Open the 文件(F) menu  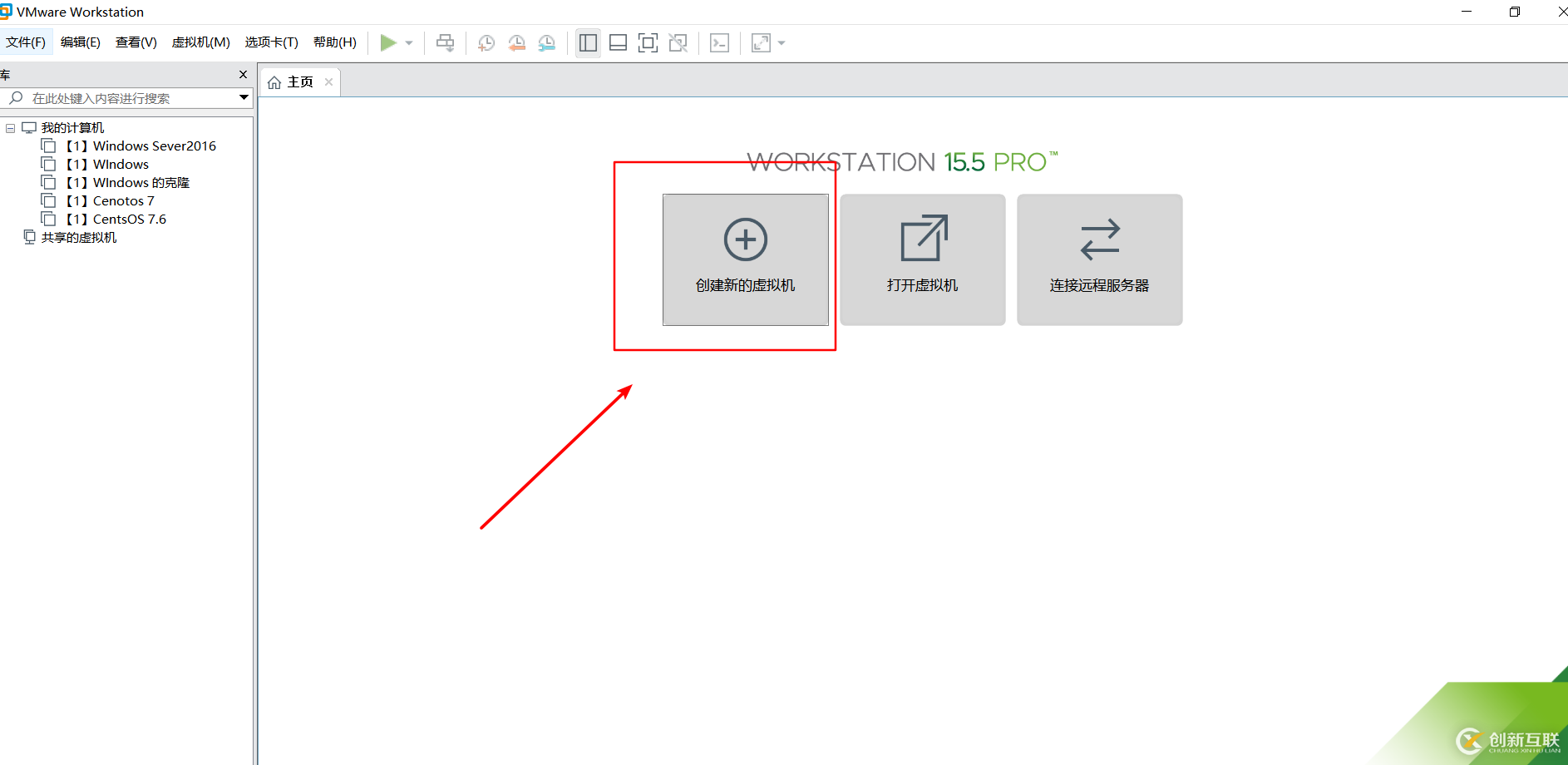pos(26,42)
